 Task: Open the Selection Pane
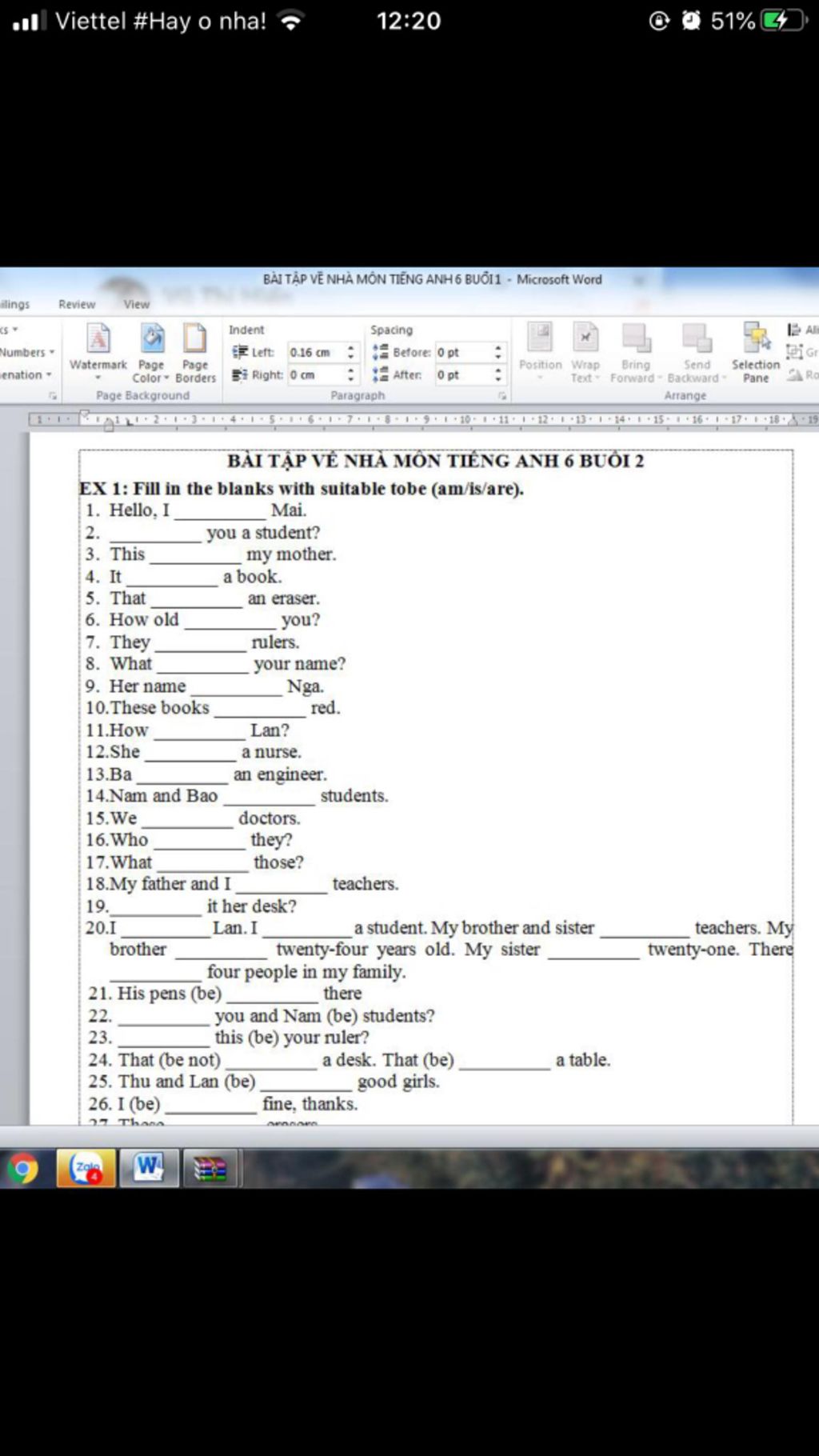(756, 353)
